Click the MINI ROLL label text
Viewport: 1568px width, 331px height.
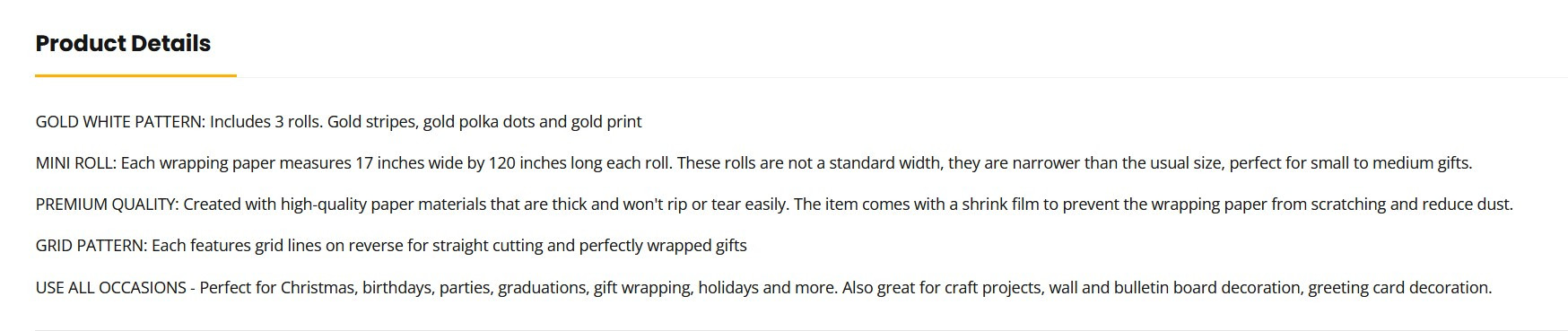76,163
